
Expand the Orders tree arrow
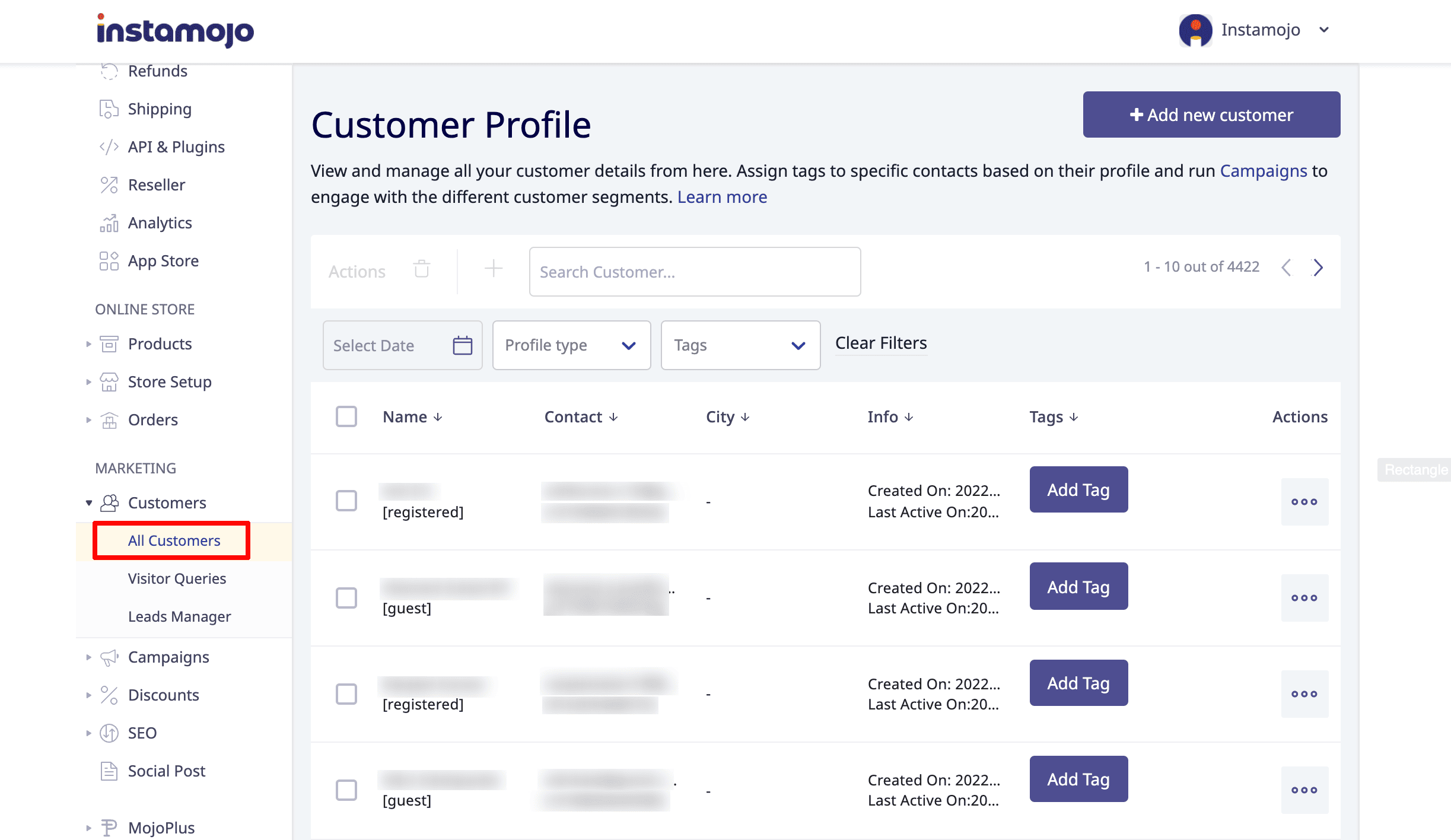(x=88, y=420)
